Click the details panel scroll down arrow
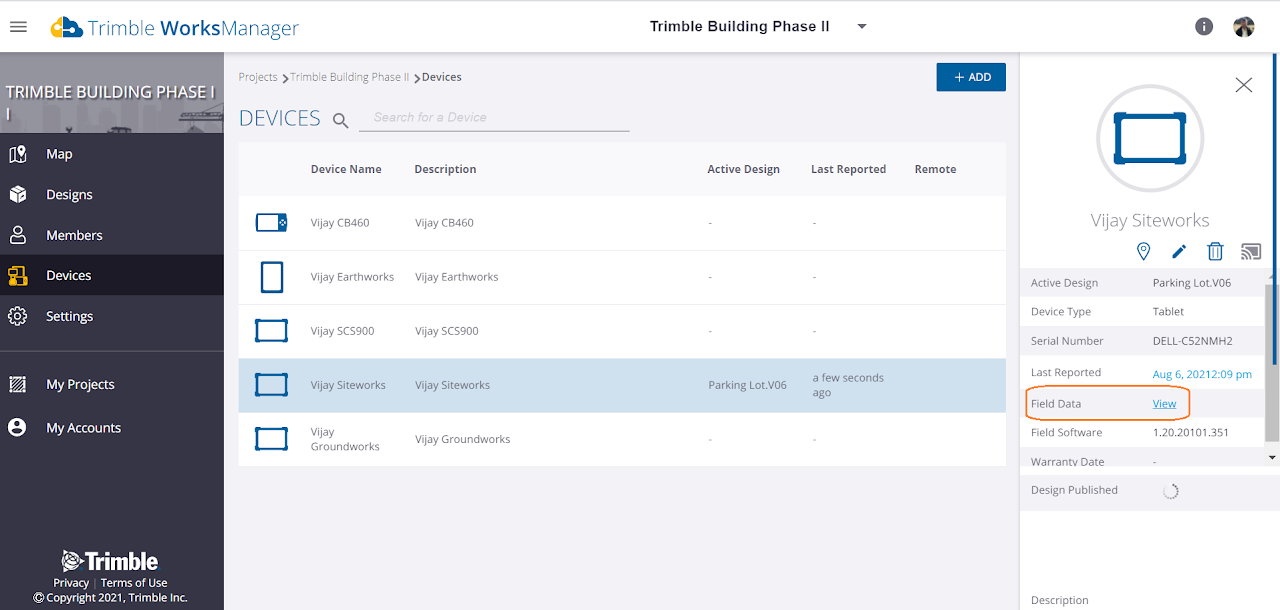The height and width of the screenshot is (610, 1280). (1272, 457)
